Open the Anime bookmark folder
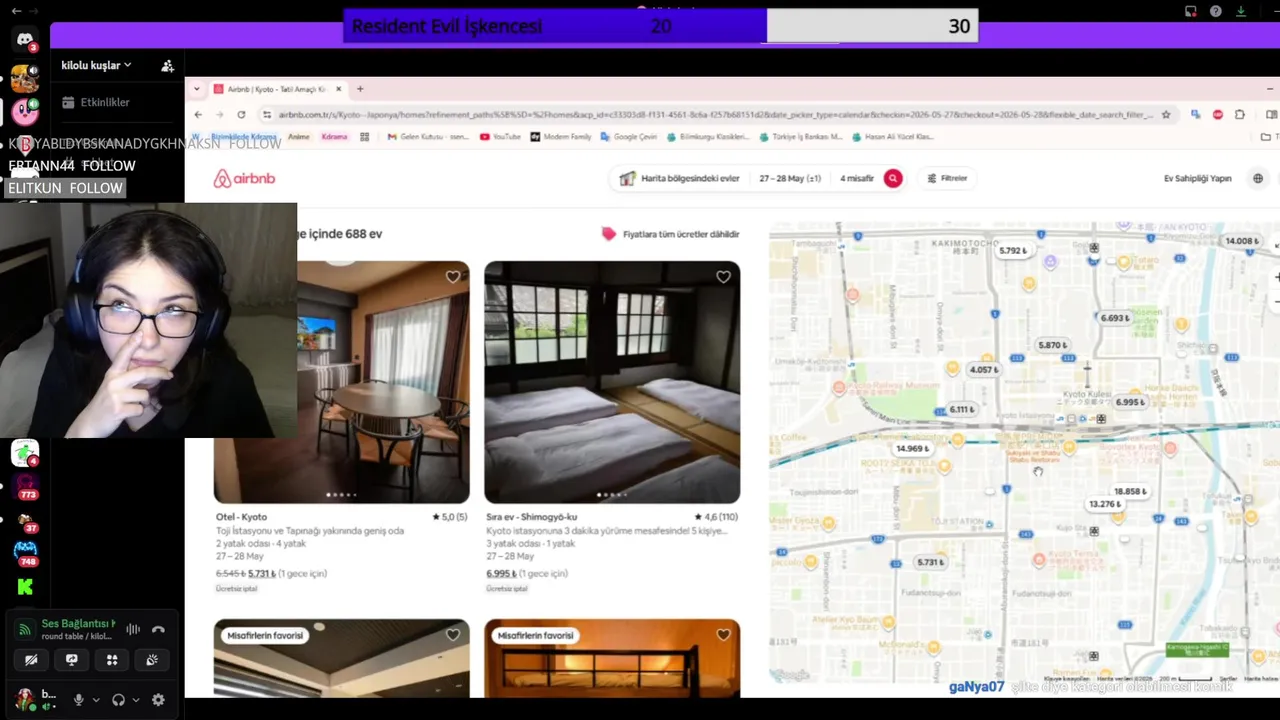The height and width of the screenshot is (720, 1280). point(298,137)
